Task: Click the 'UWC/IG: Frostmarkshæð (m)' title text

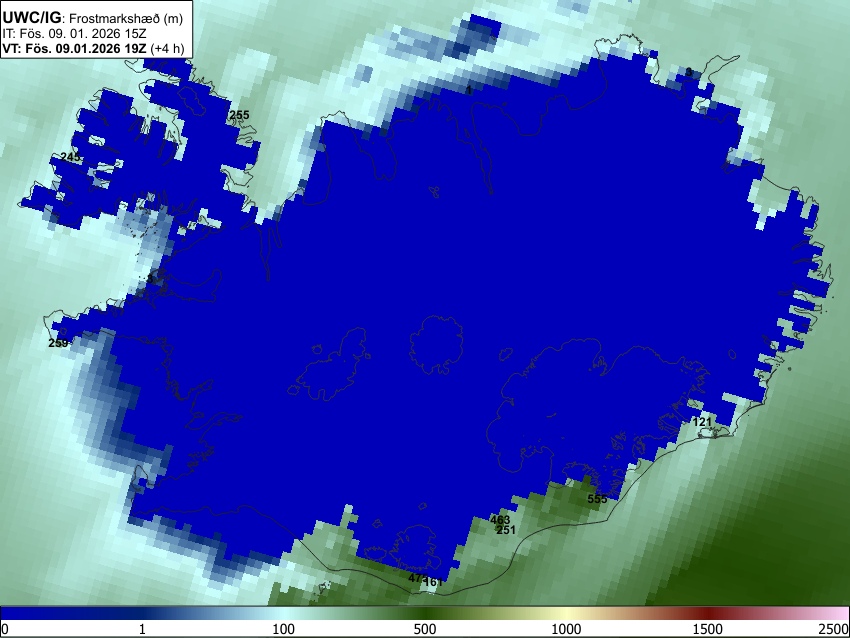Action: 93,18
